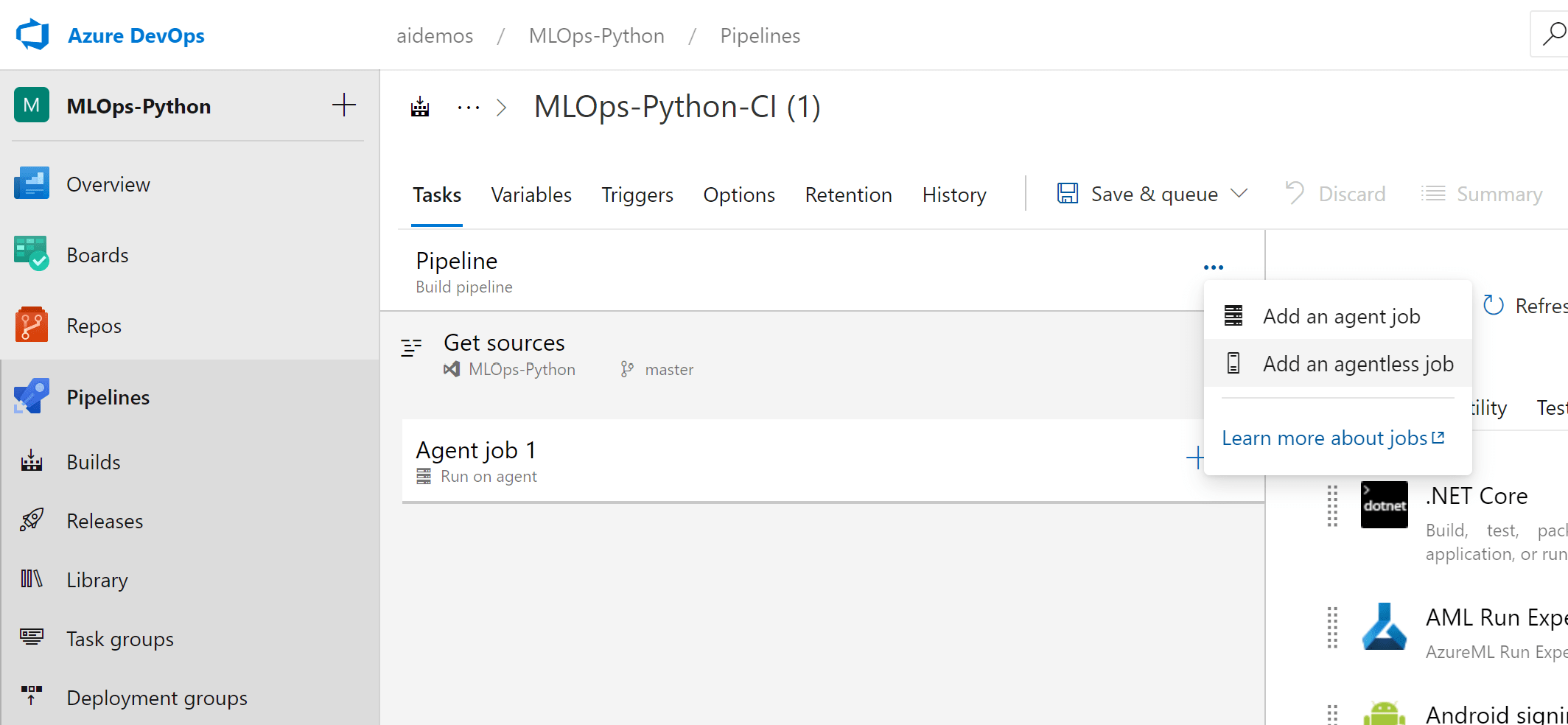Open Overview icon in sidebar
The image size is (1568, 725).
tap(32, 183)
